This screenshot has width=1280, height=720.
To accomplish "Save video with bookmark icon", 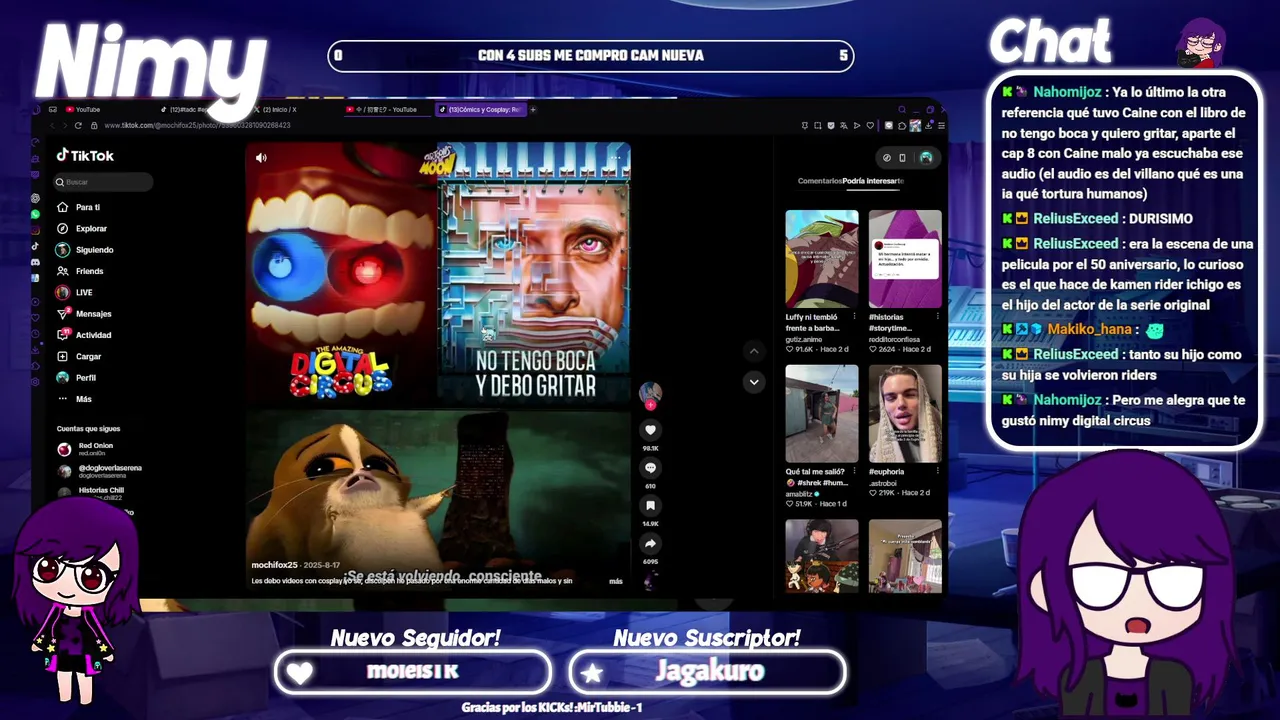I will [650, 506].
